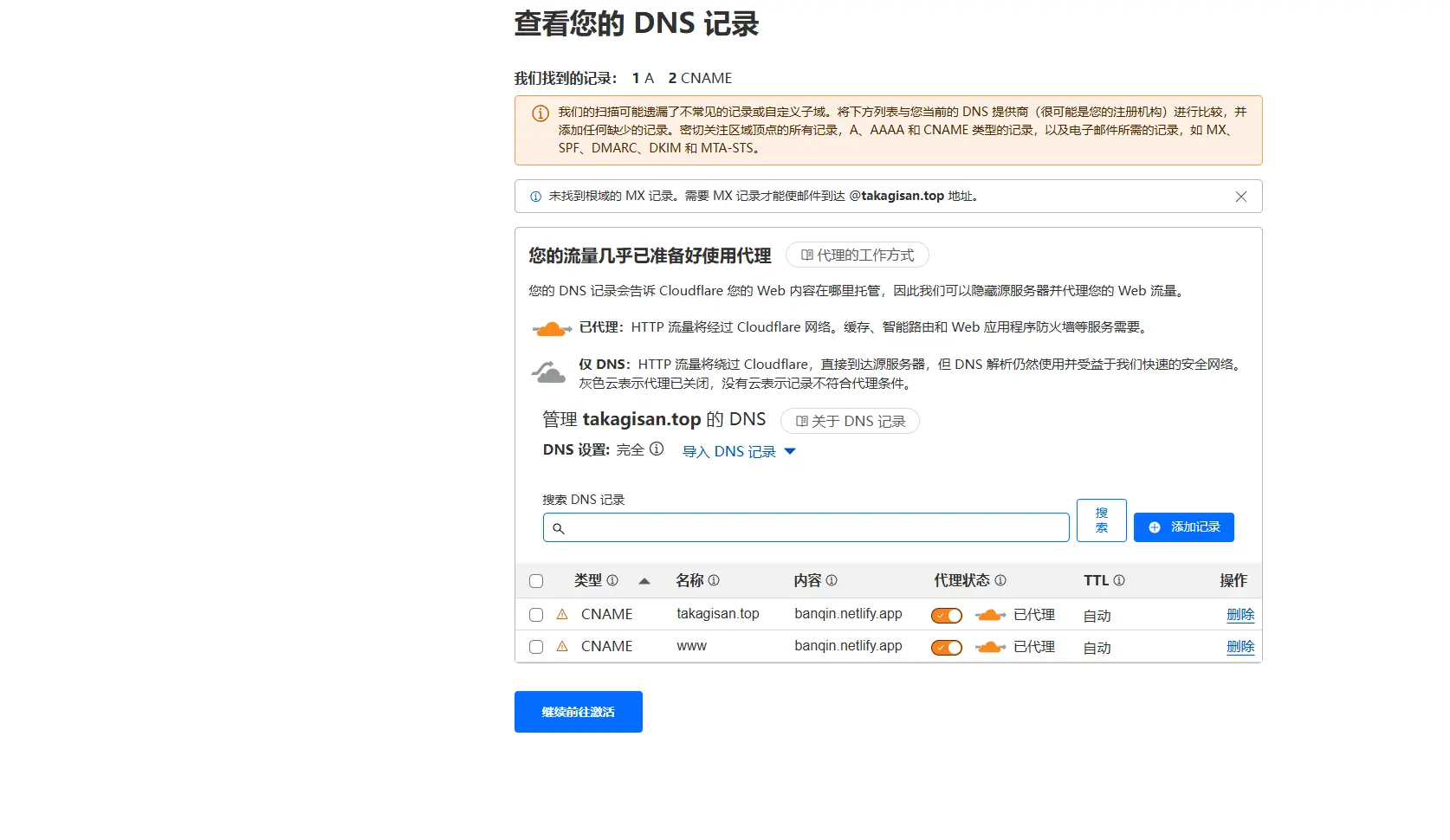The width and height of the screenshot is (1450, 840).
Task: Toggle proxy switch for takagisan.top record
Action: [946, 616]
